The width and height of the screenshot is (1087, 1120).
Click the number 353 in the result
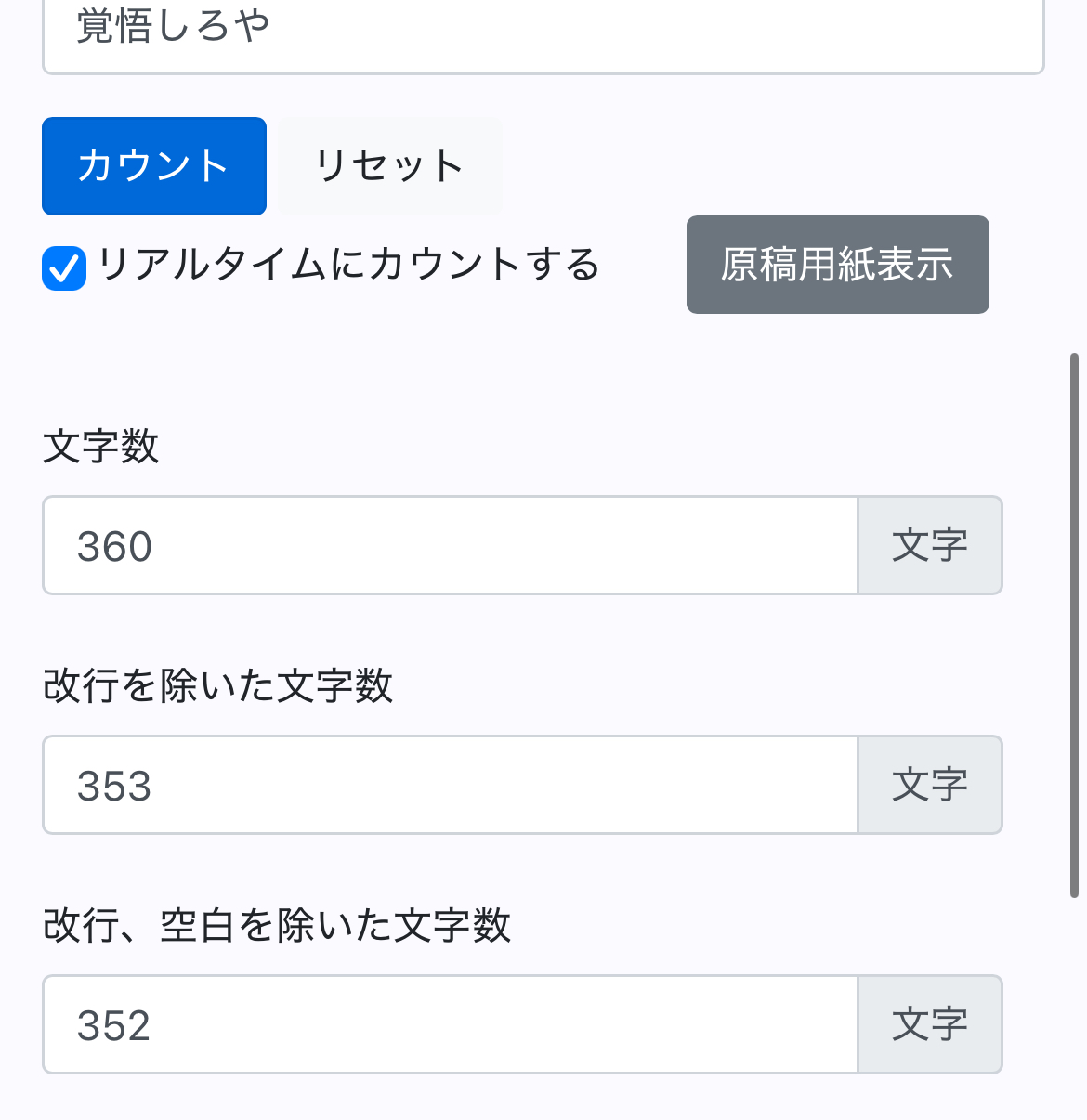click(x=114, y=787)
